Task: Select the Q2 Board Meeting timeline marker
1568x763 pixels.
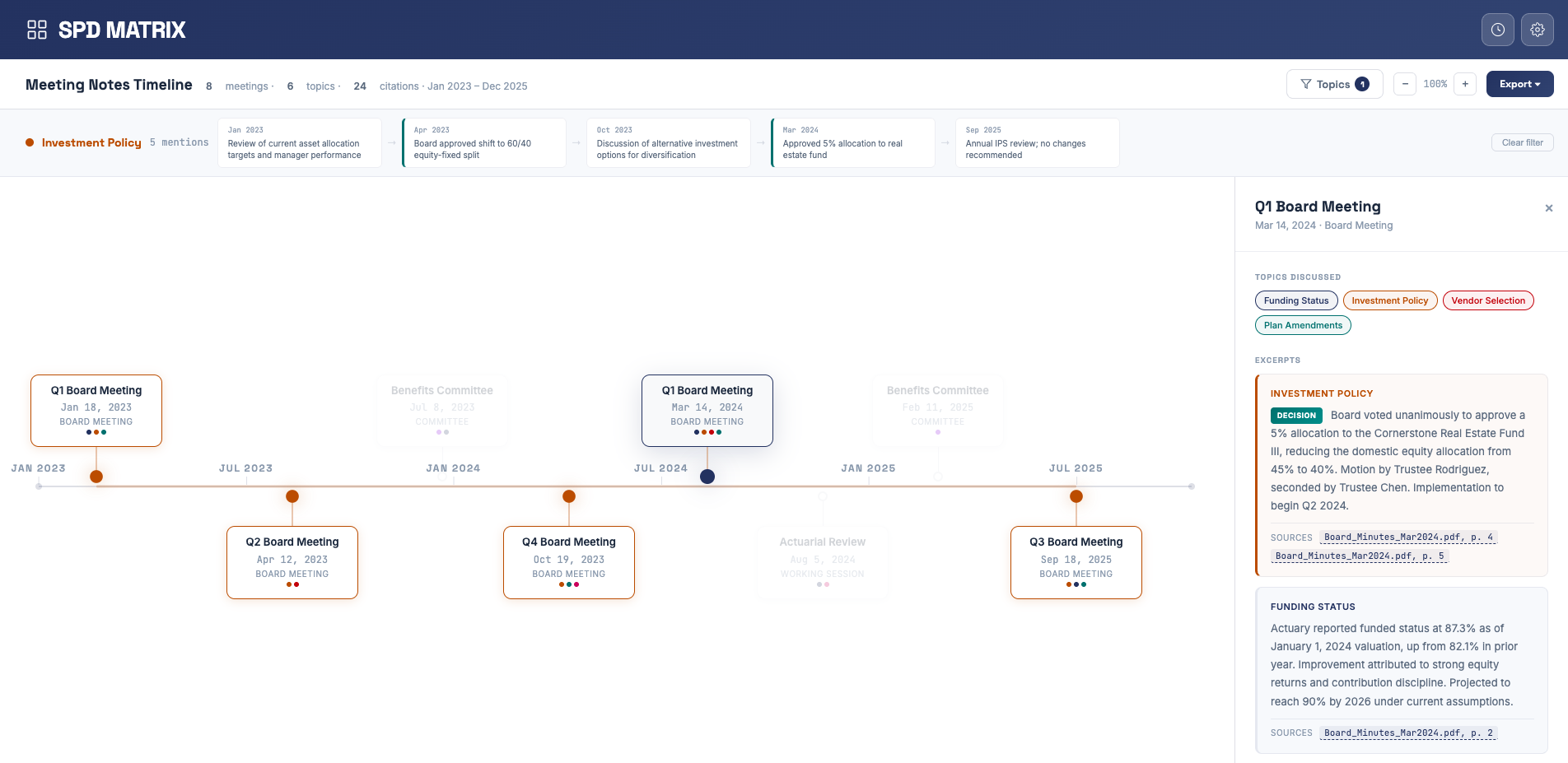Action: click(x=292, y=496)
